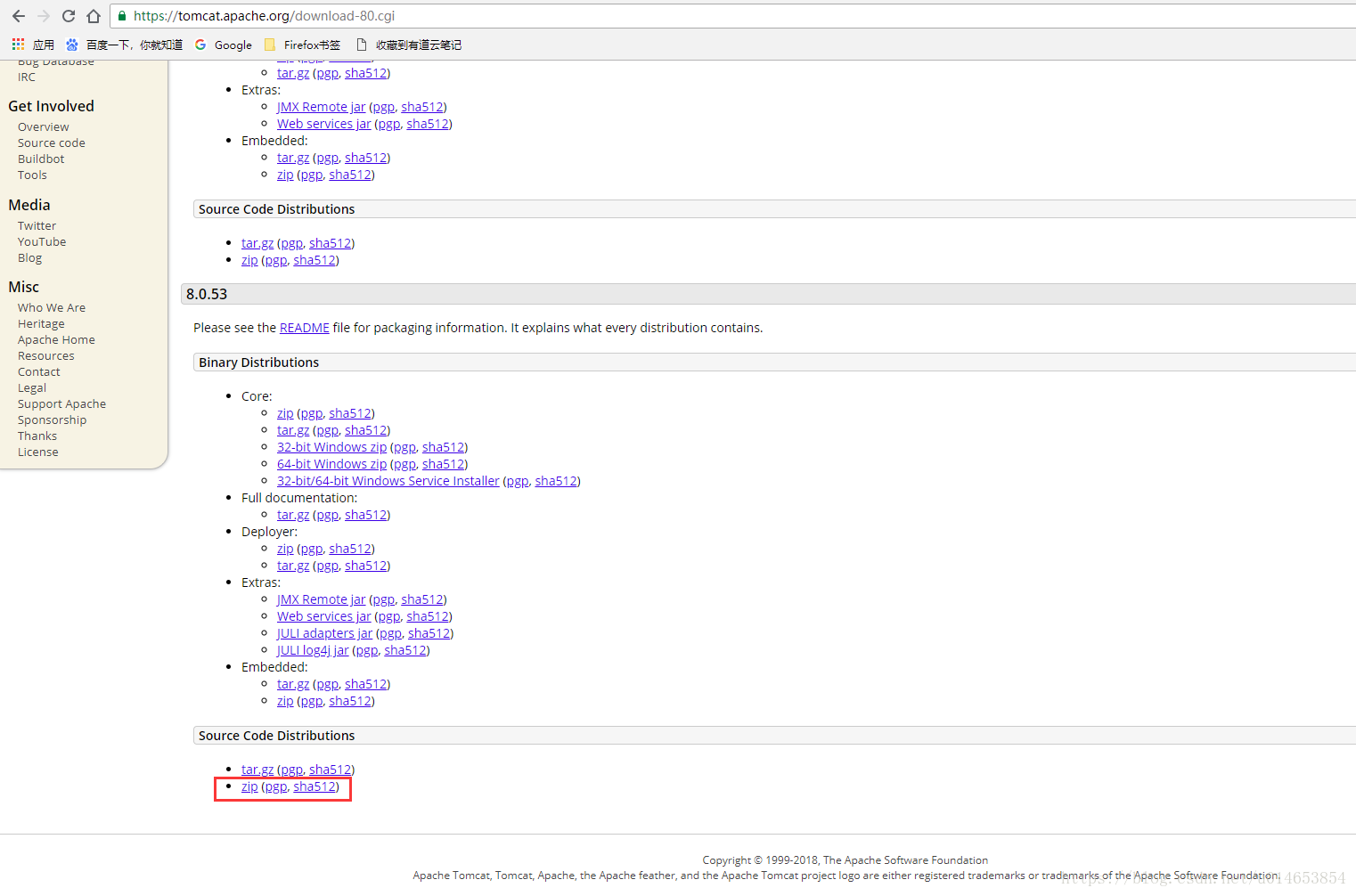Download the JULI log4j jar
This screenshot has width=1356, height=896.
pos(313,650)
